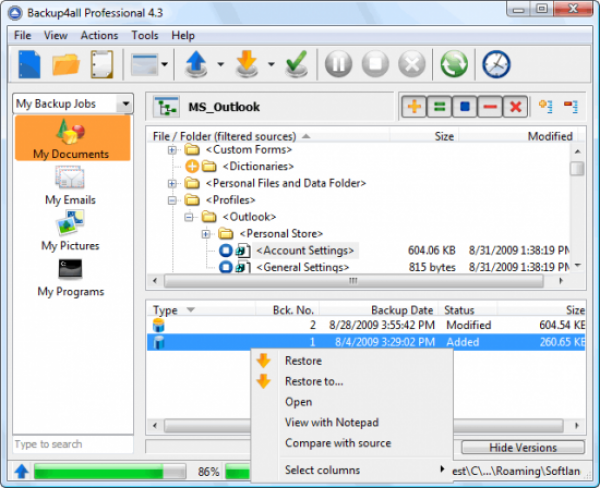Toggle the unchanged files equals filter
This screenshot has height=488, width=600.
pyautogui.click(x=439, y=106)
